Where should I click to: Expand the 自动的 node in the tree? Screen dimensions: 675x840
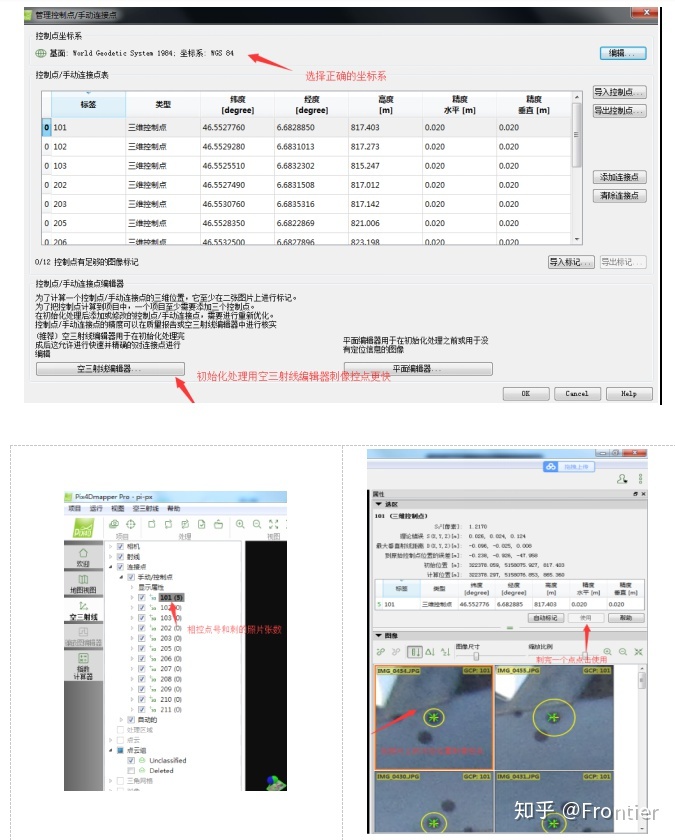(122, 719)
